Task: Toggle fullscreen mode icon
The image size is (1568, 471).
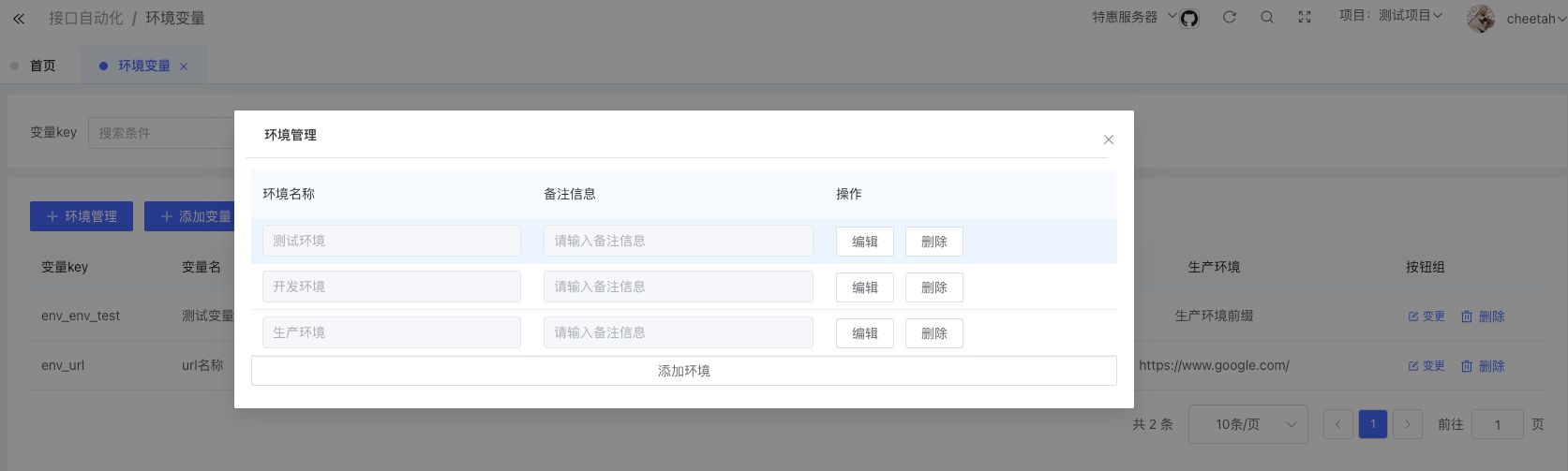Action: tap(1305, 17)
